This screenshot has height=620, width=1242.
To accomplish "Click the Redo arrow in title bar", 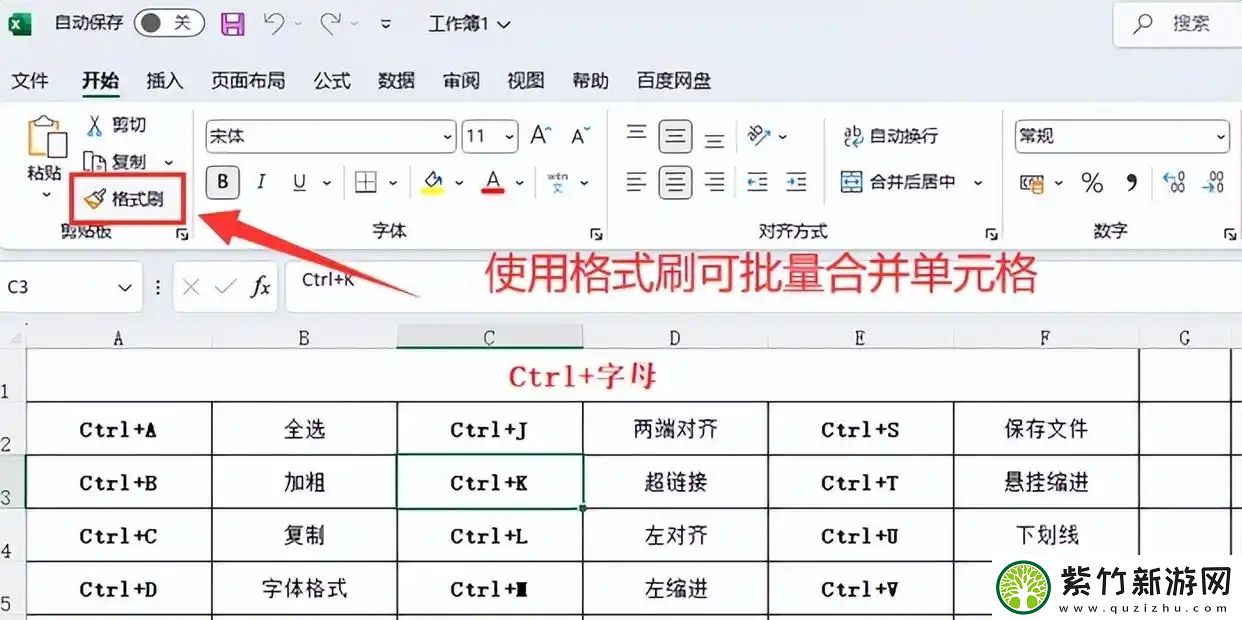I will point(331,24).
